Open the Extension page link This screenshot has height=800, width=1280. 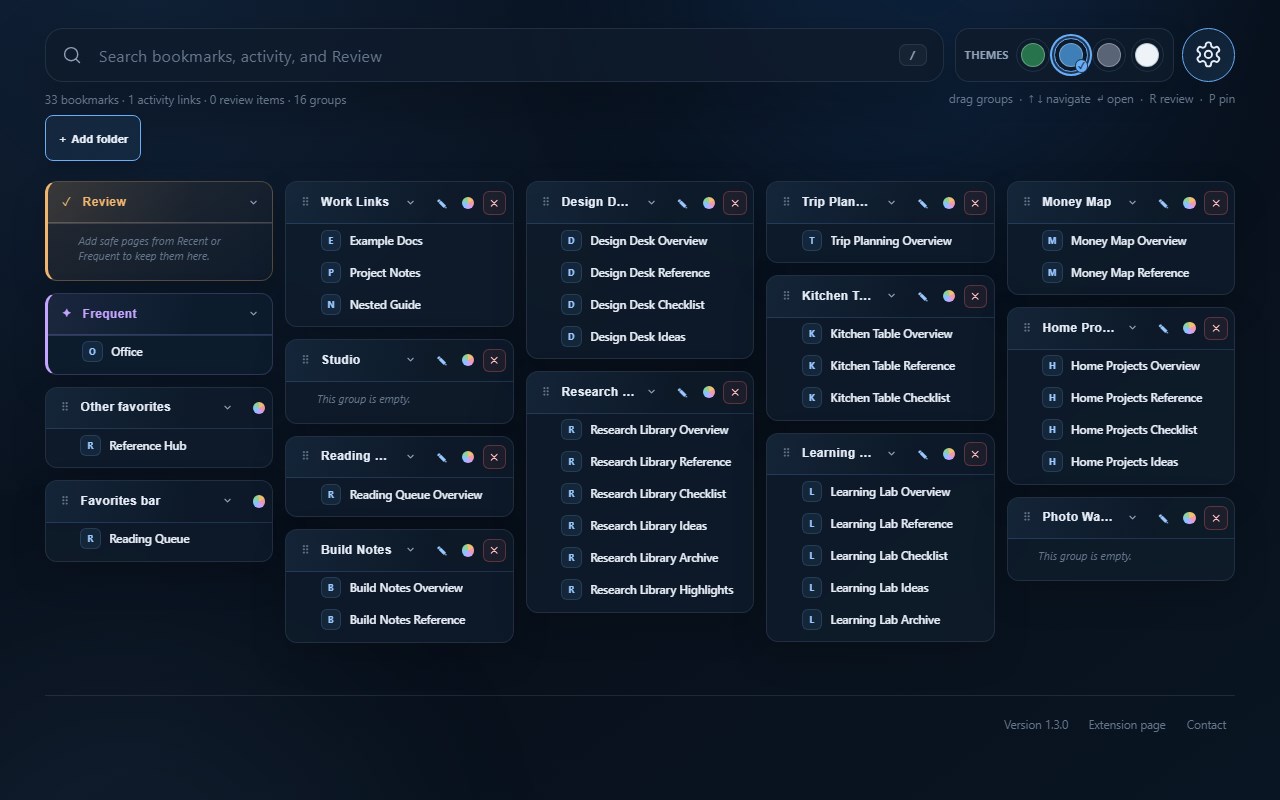1127,725
